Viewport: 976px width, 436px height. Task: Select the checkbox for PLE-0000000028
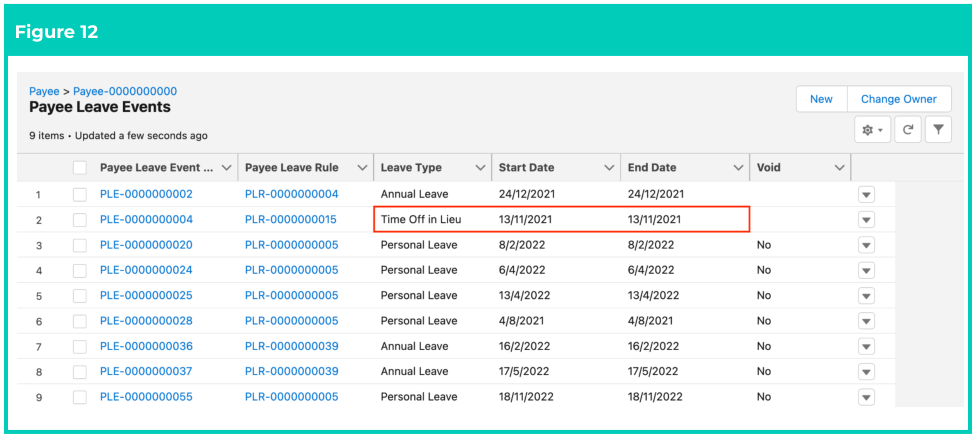tap(80, 321)
